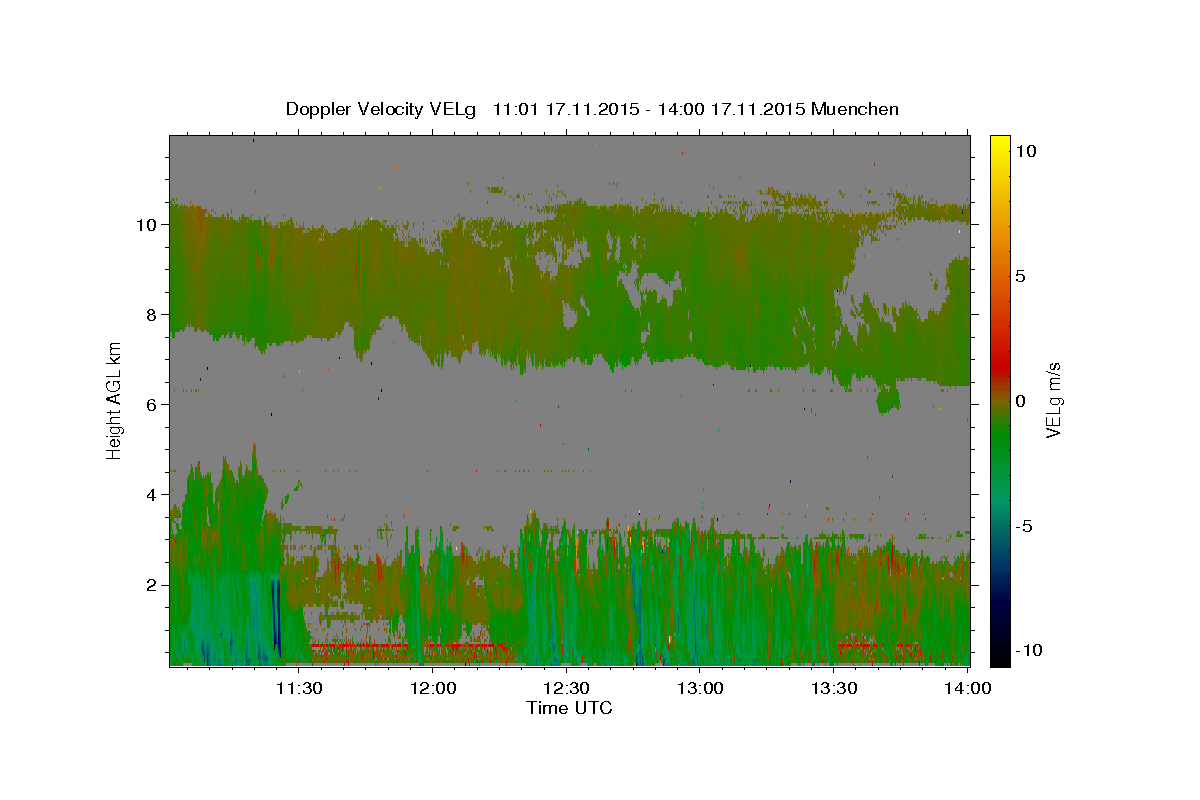Click the height tick label 2
Screen dimensions: 1200x800
(x=153, y=585)
